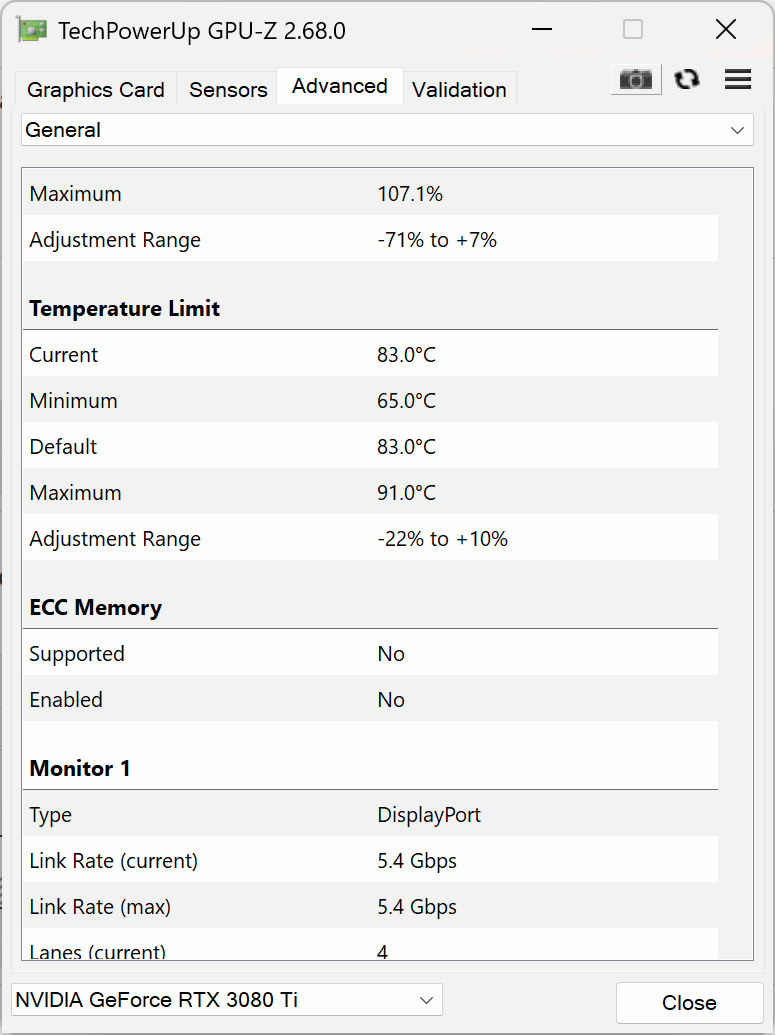
Task: Open the hamburger menu icon
Action: click(738, 80)
